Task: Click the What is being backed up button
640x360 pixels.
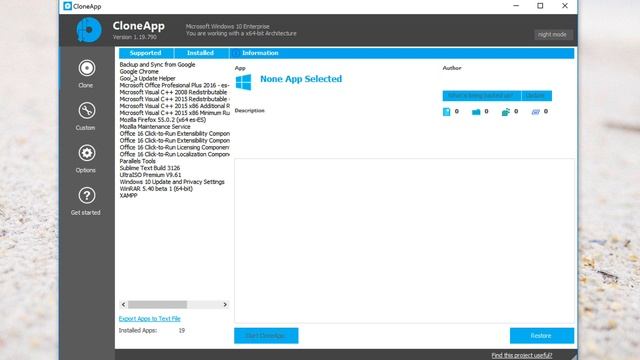Action: tap(481, 96)
